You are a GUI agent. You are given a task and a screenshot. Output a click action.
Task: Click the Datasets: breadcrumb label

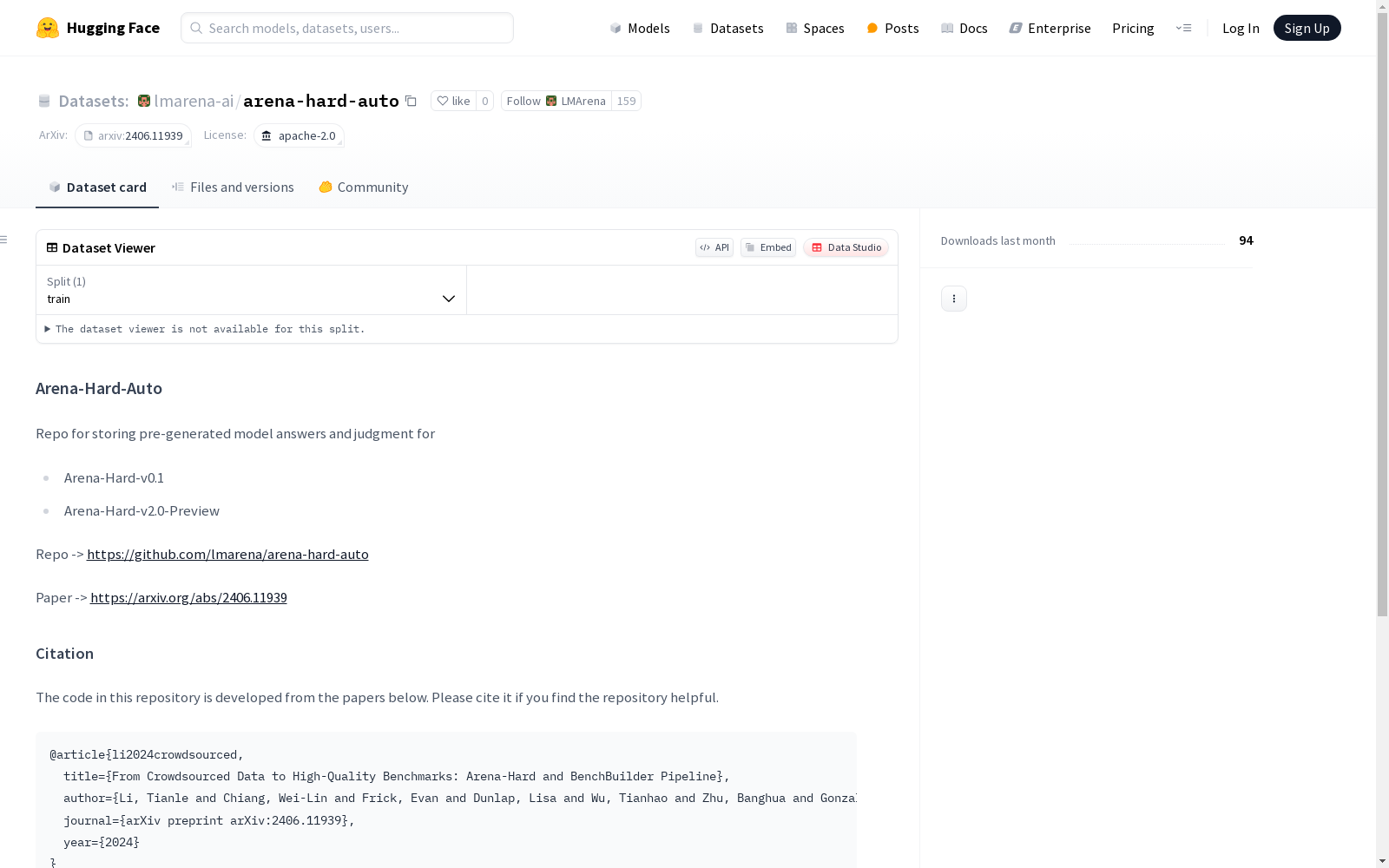pyautogui.click(x=94, y=101)
